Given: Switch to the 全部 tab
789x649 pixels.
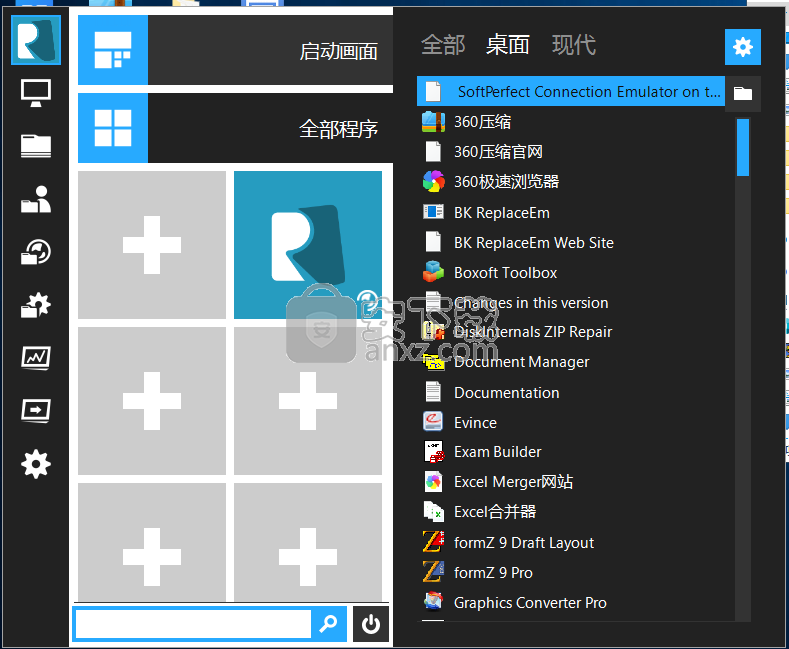Looking at the screenshot, I should pos(443,45).
